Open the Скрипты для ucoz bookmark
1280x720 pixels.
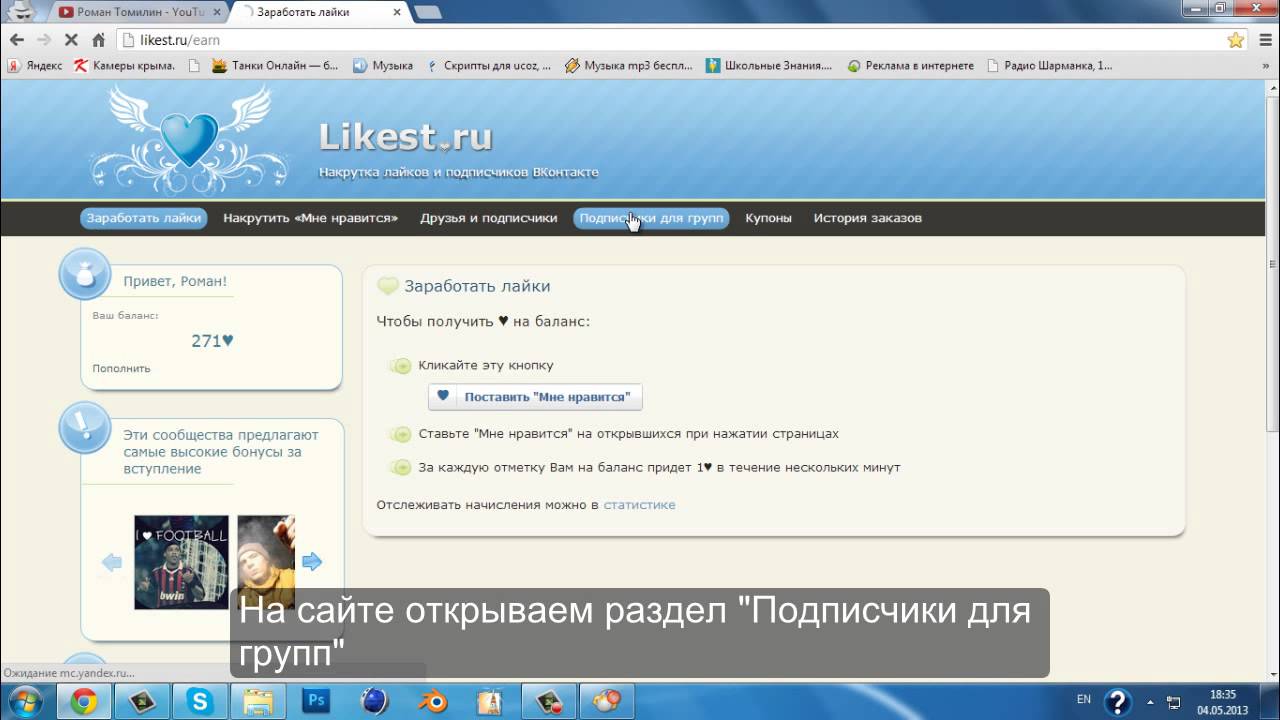point(488,66)
